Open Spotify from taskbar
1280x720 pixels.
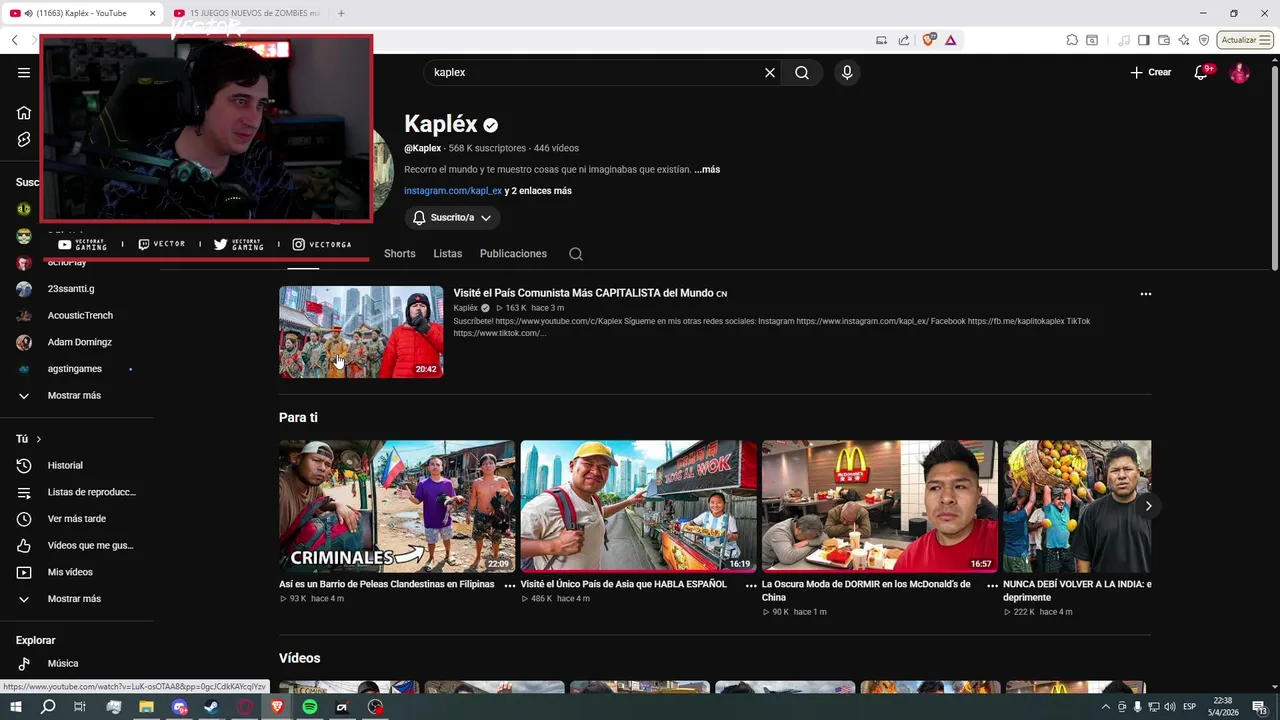click(310, 707)
